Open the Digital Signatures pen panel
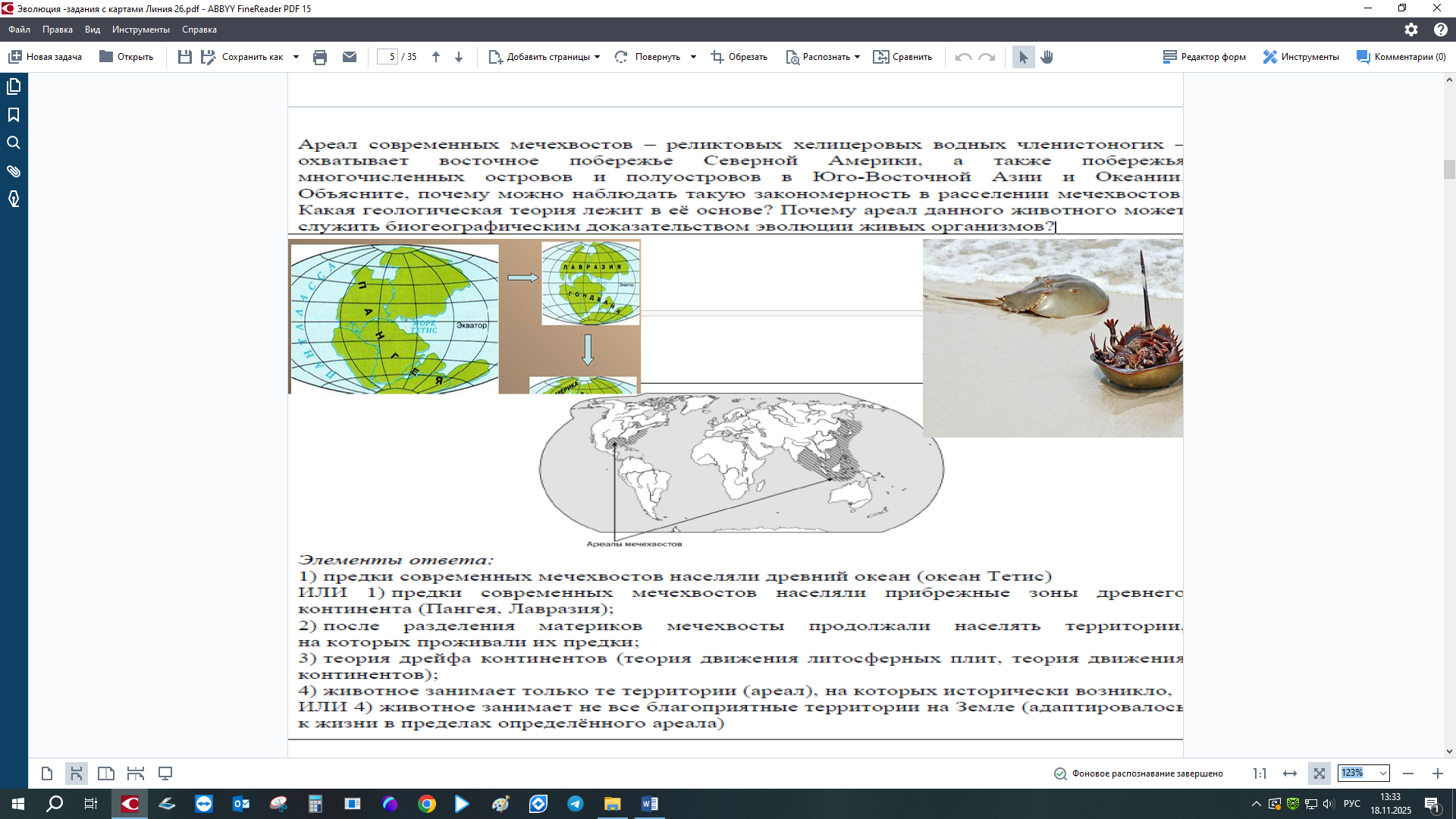 [x=14, y=199]
